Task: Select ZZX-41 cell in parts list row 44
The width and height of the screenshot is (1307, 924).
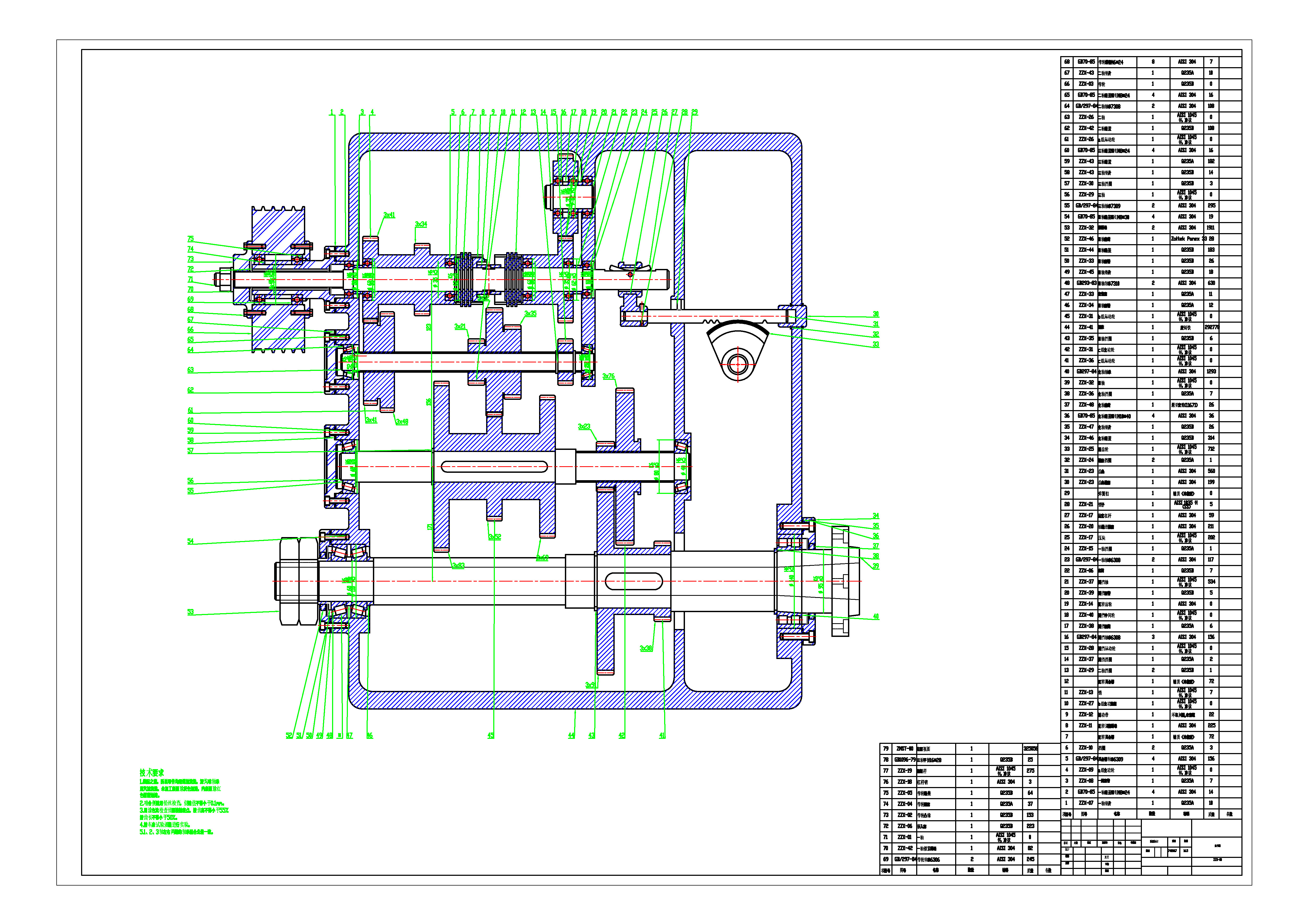Action: (1086, 327)
